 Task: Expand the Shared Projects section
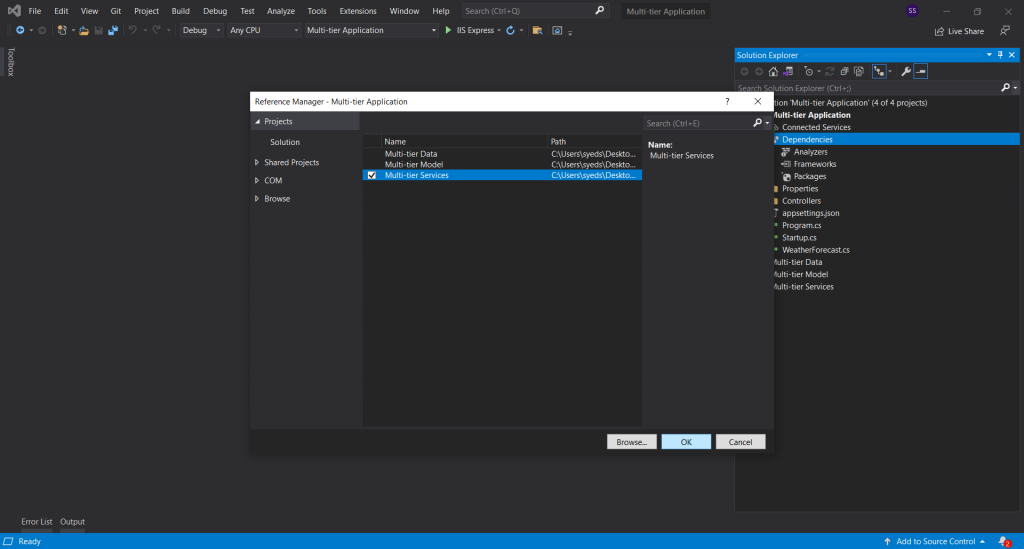[257, 162]
